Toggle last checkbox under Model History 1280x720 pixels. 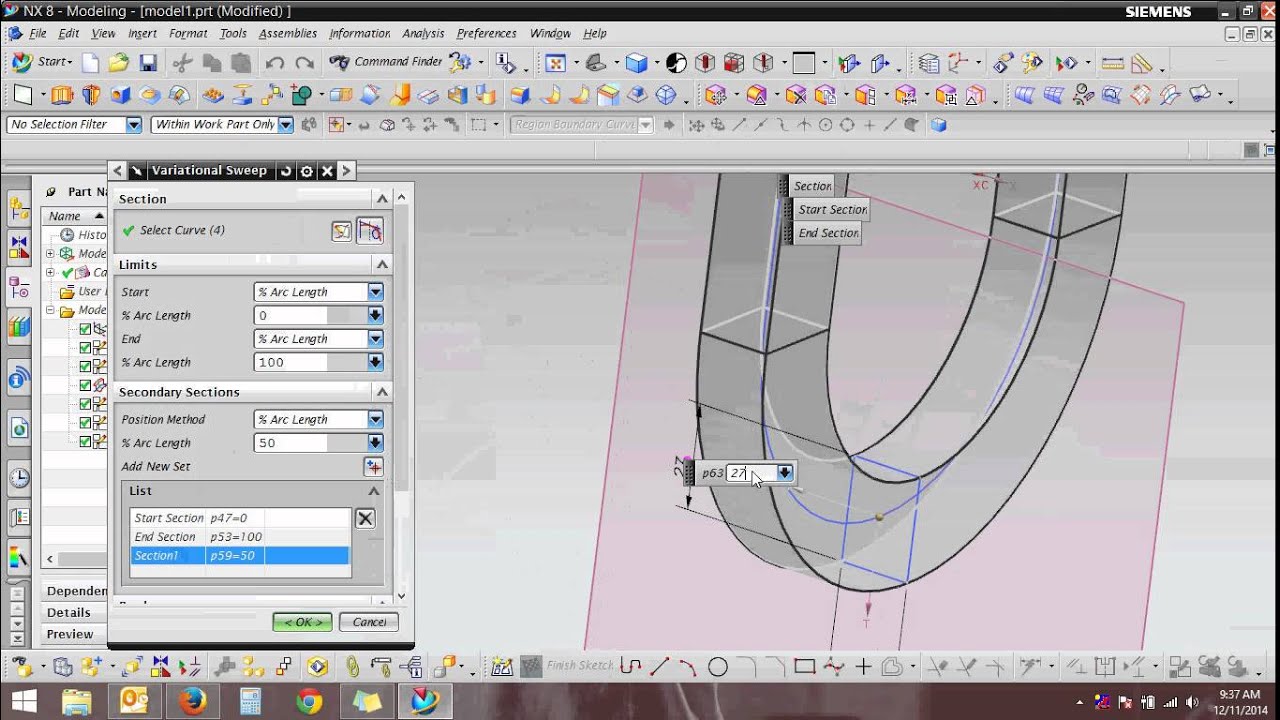(x=85, y=441)
